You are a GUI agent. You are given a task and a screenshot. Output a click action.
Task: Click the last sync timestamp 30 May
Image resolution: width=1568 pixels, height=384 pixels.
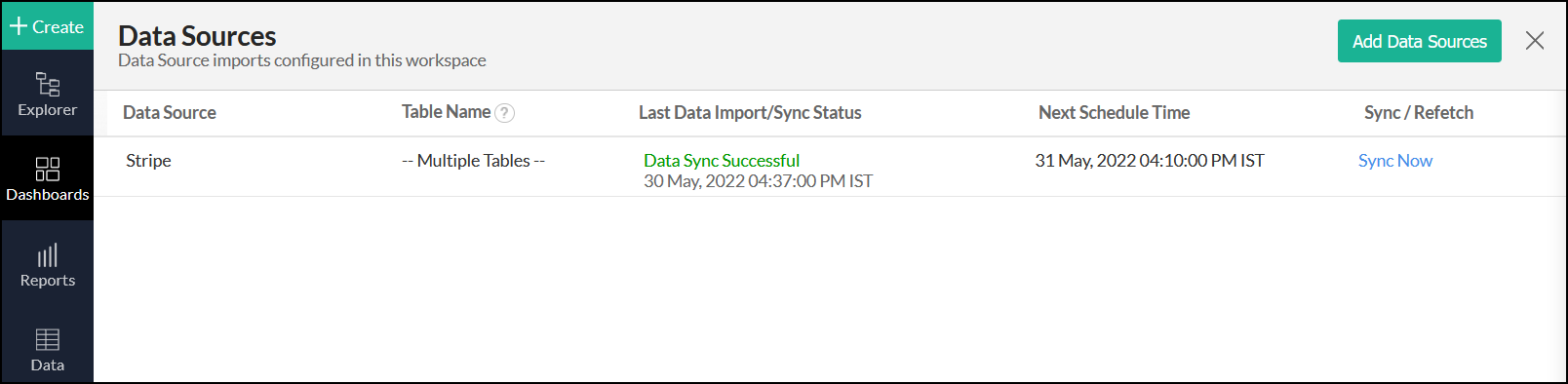(x=758, y=181)
